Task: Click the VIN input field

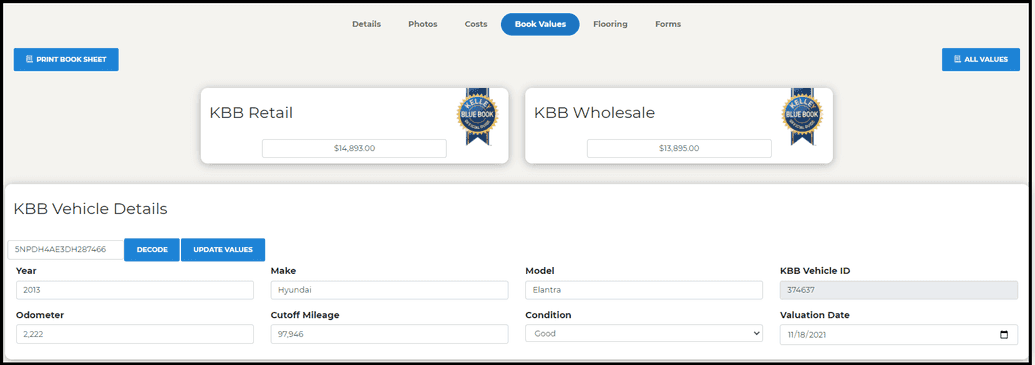Action: click(66, 250)
